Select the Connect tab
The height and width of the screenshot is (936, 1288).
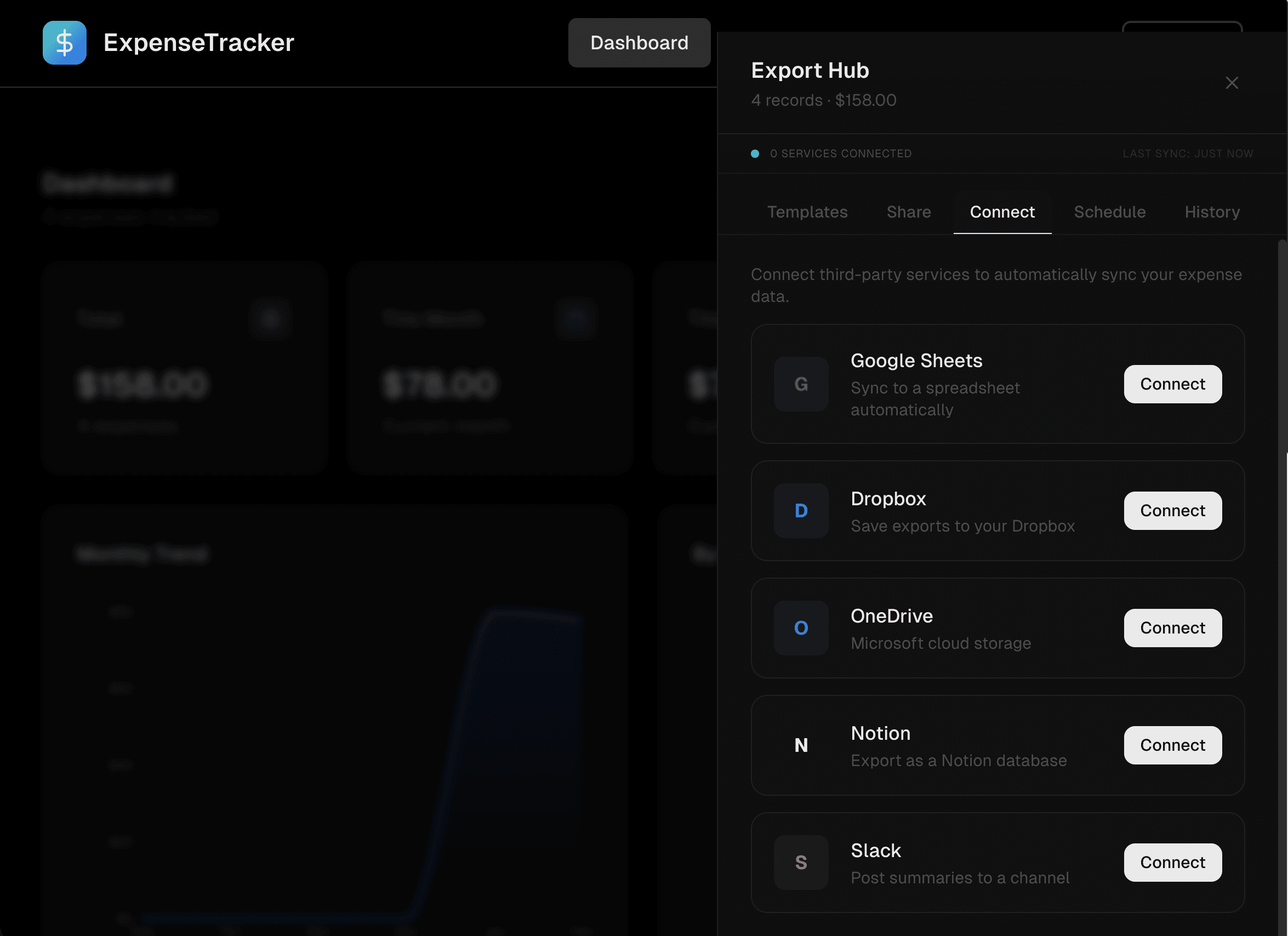1002,212
